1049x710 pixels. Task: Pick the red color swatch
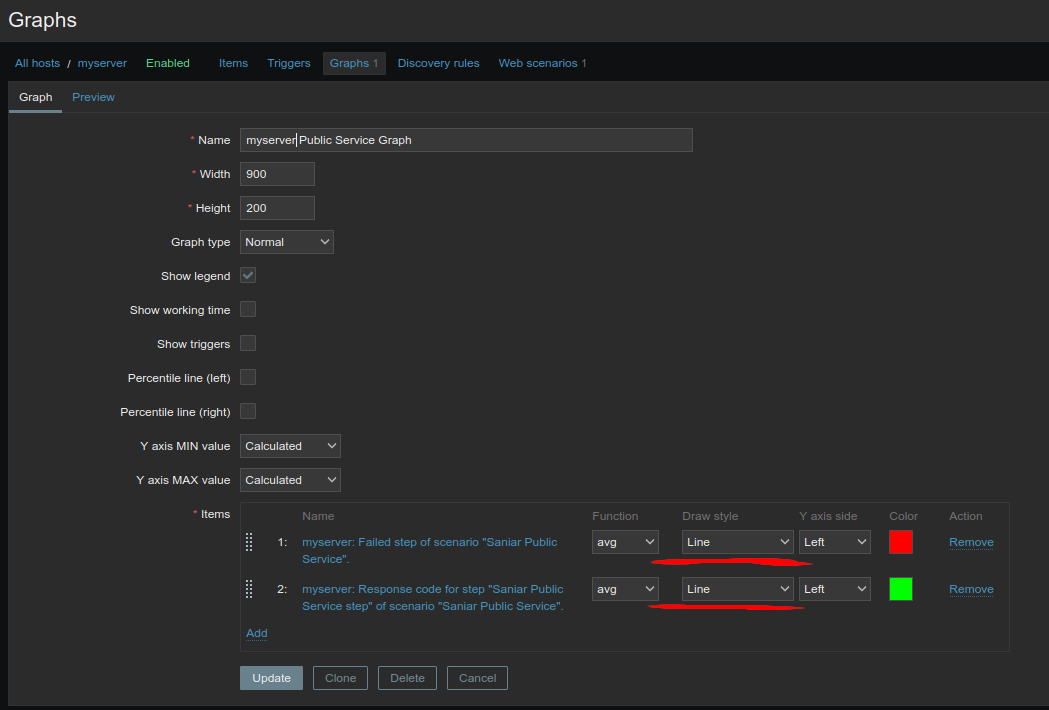[901, 542]
